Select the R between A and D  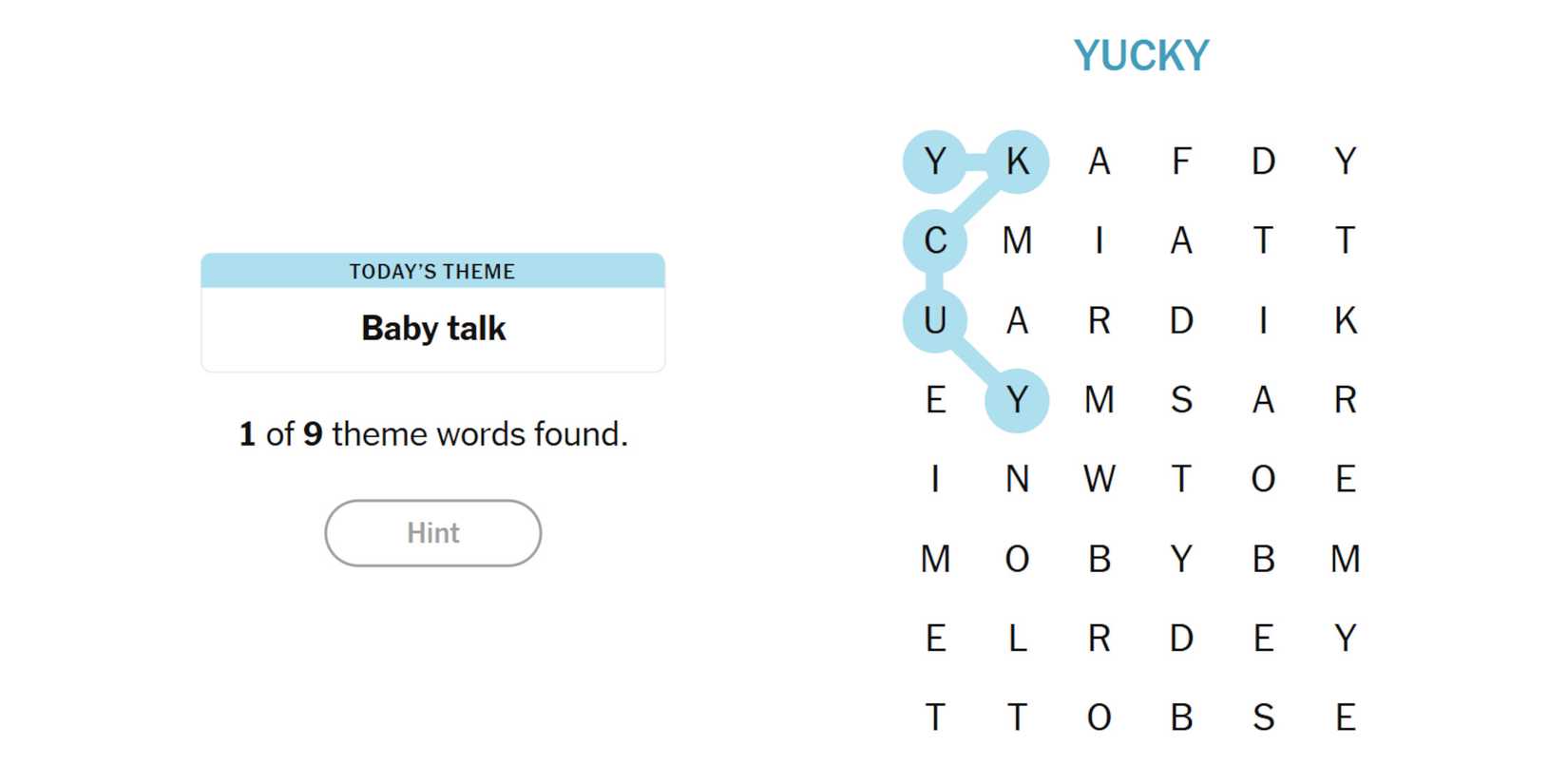(1100, 321)
